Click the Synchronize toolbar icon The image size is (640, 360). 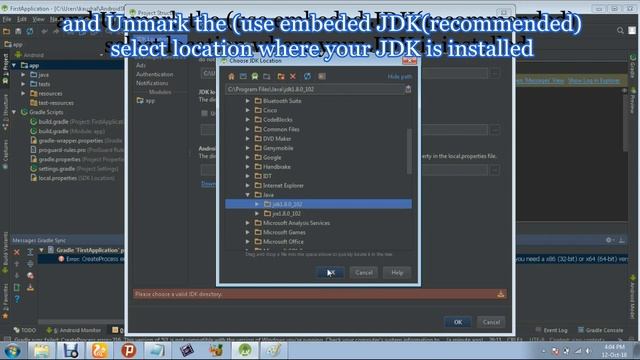click(30, 31)
